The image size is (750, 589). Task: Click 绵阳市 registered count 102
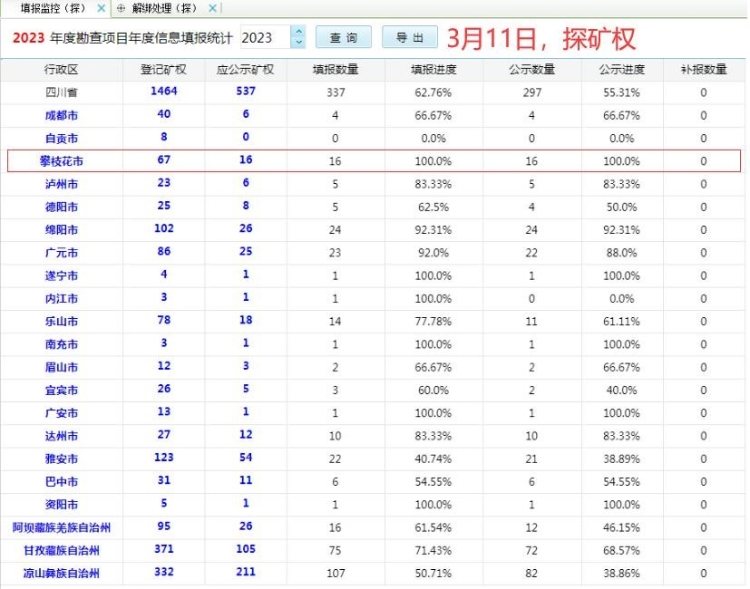click(162, 229)
